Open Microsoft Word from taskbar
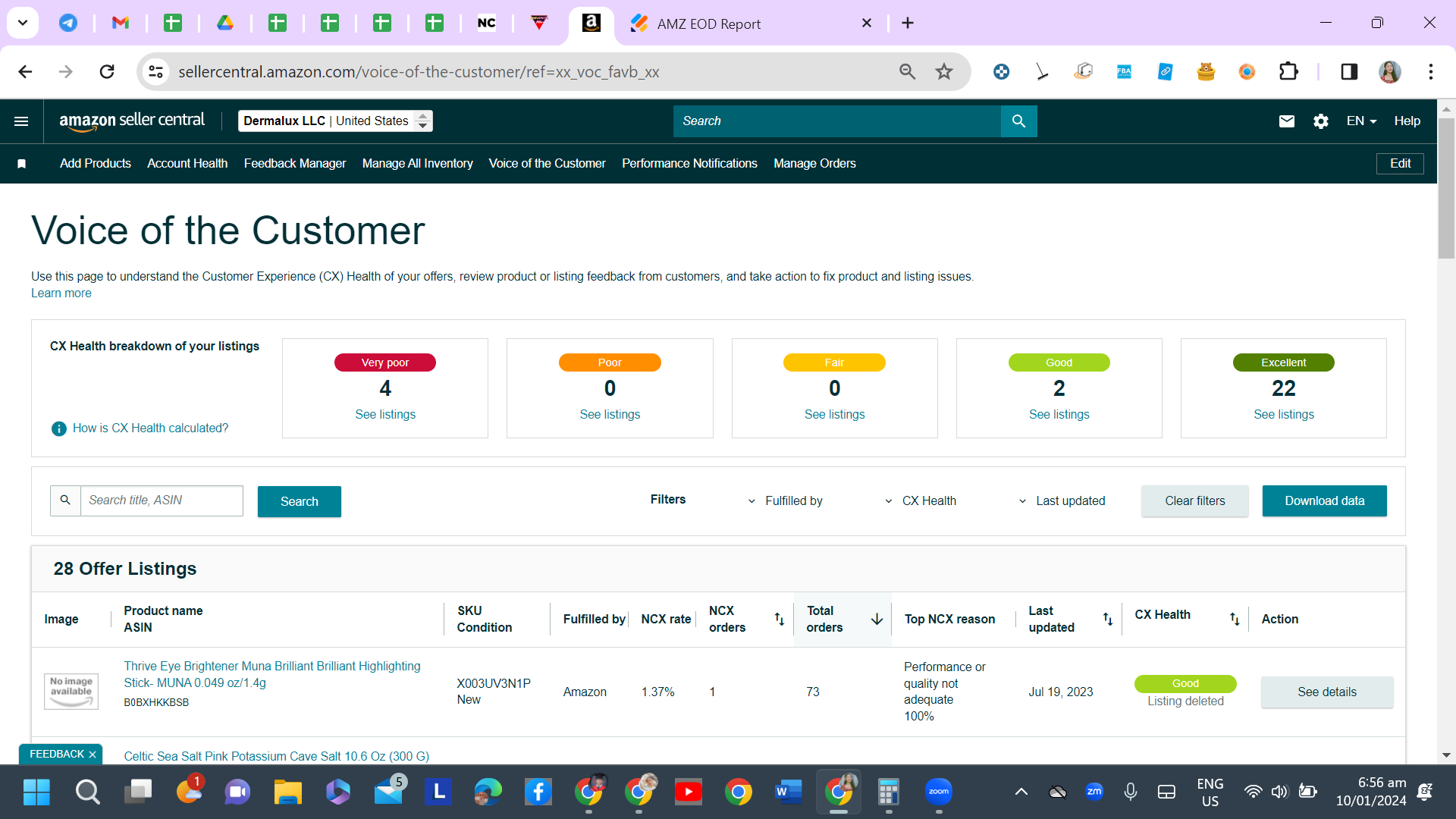The height and width of the screenshot is (819, 1456). [x=789, y=792]
